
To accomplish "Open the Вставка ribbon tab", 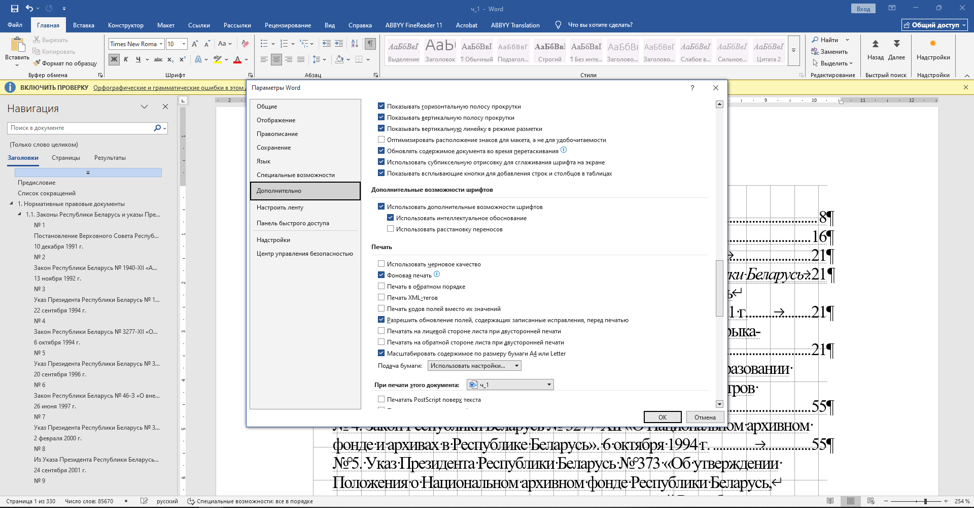I will 83,25.
